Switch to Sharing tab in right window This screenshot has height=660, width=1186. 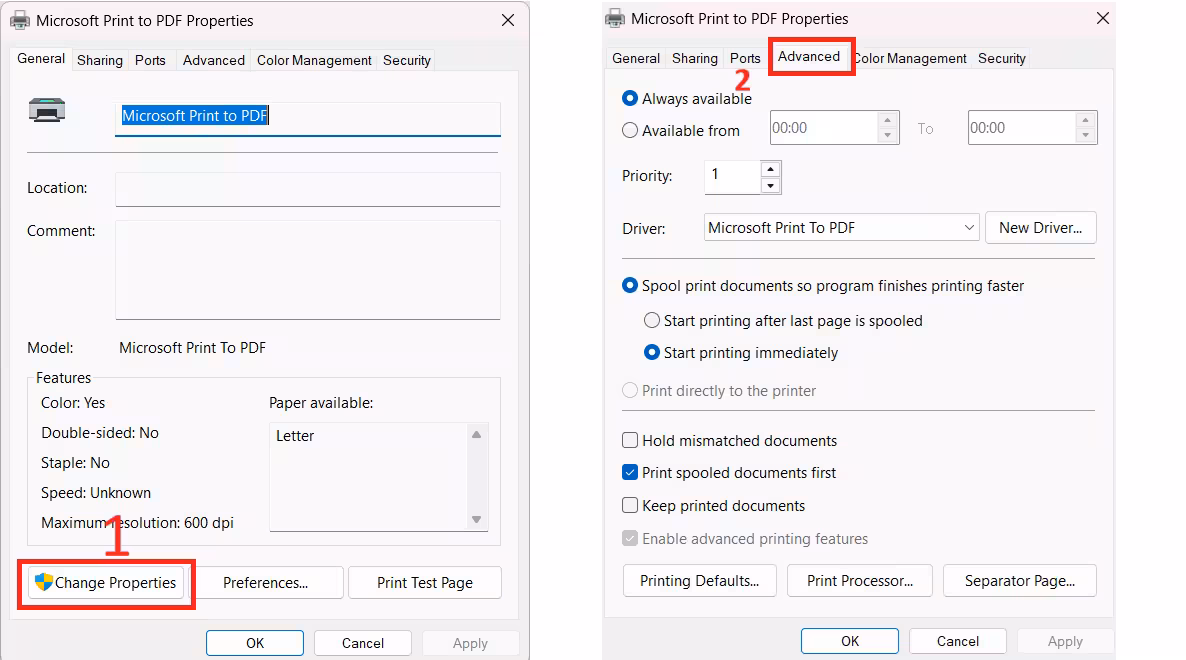click(695, 58)
